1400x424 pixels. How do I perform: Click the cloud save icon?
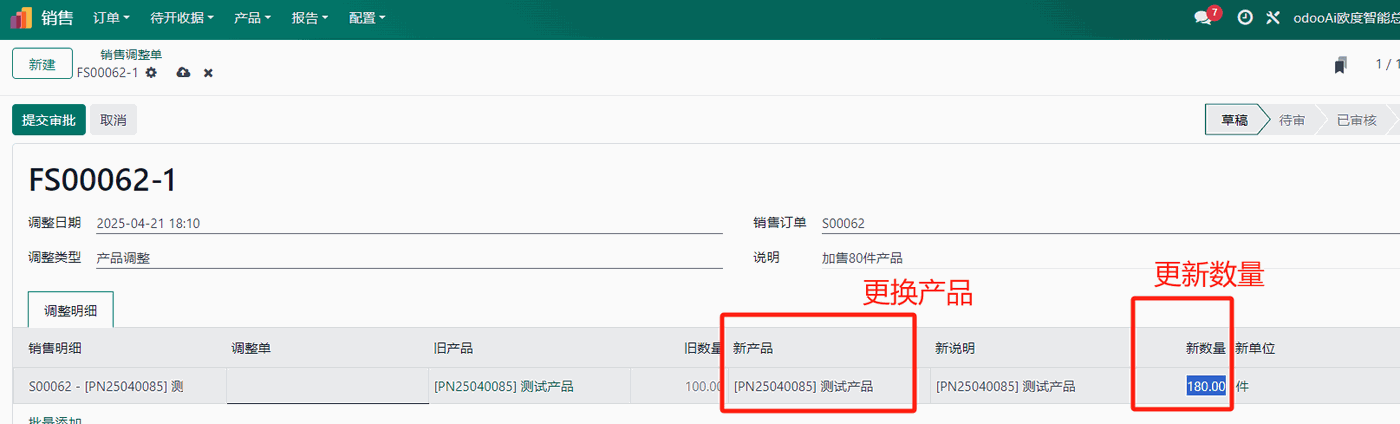click(183, 72)
